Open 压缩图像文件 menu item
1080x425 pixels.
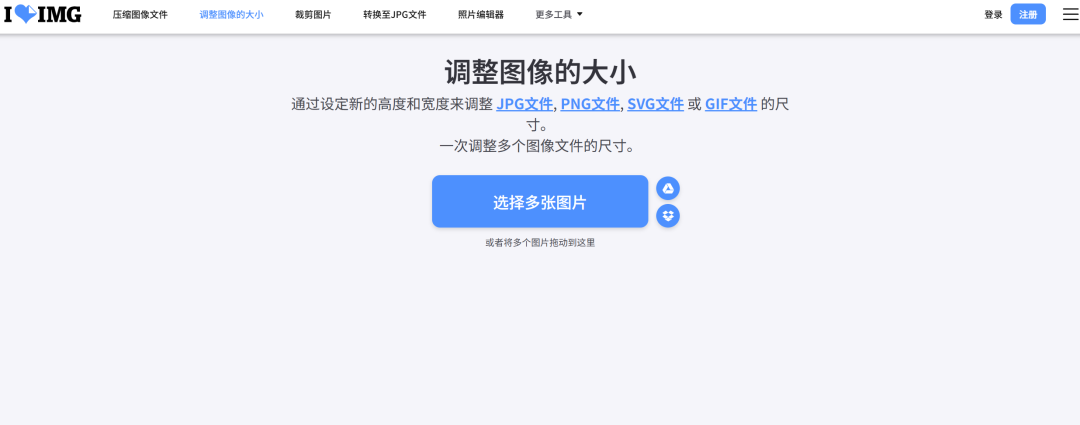click(140, 14)
